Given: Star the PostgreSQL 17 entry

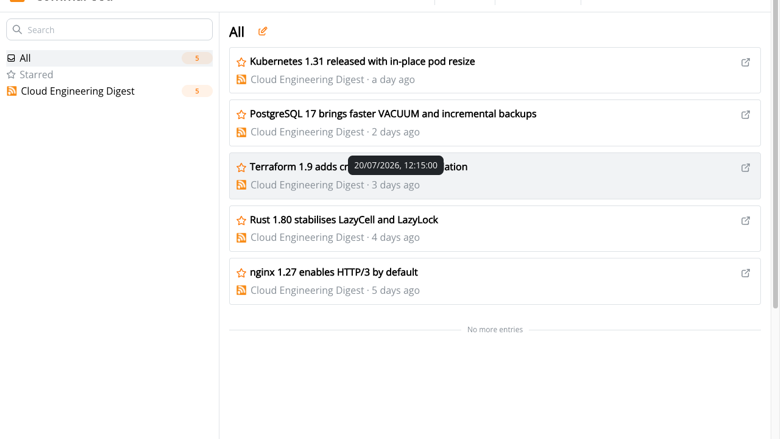Looking at the screenshot, I should coord(241,114).
